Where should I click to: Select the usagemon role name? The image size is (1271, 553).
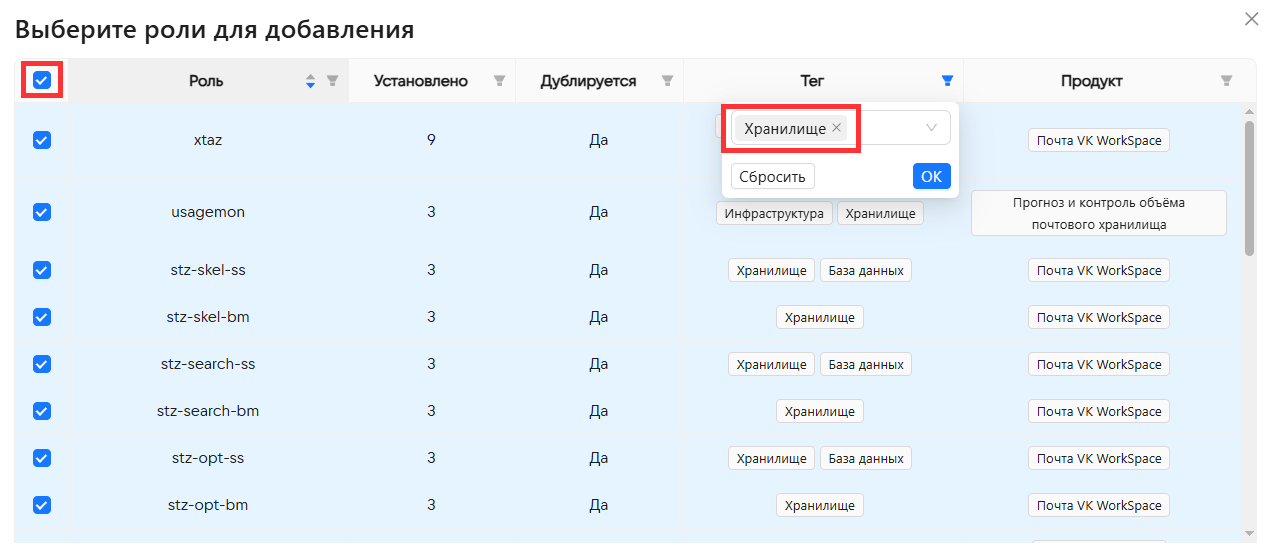(208, 212)
